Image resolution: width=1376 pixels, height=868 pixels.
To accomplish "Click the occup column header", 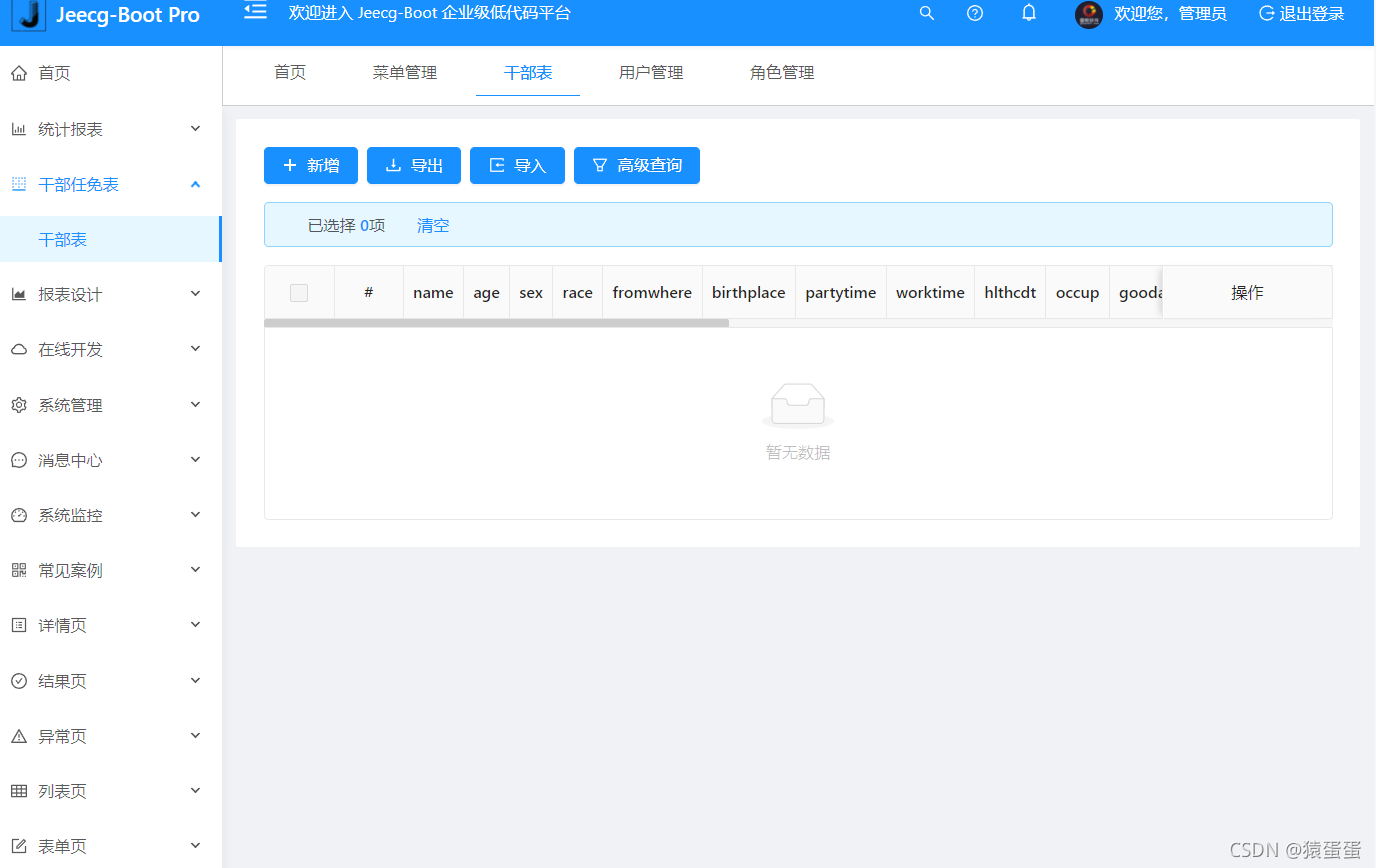I will 1077,293.
